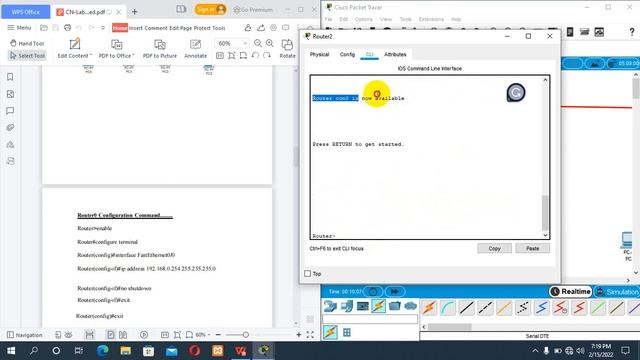640x360 pixels.
Task: Enable the Top checkbox in Router2
Action: click(x=308, y=273)
